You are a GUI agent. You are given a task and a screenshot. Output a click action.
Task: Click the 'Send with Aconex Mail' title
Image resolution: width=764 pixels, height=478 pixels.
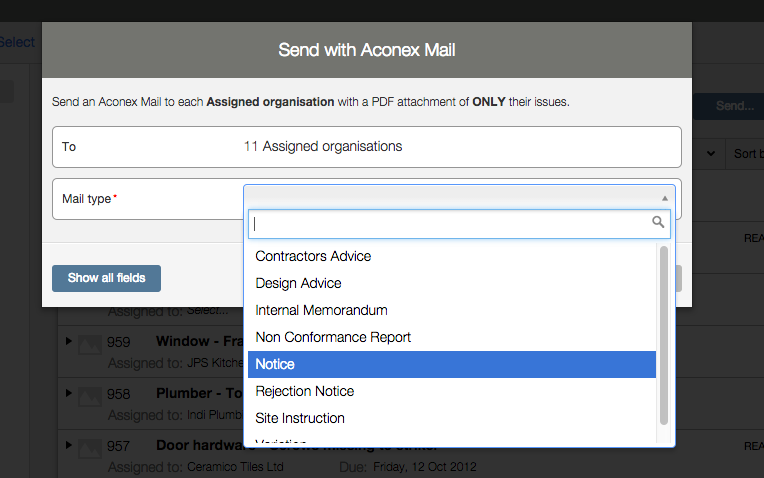367,50
